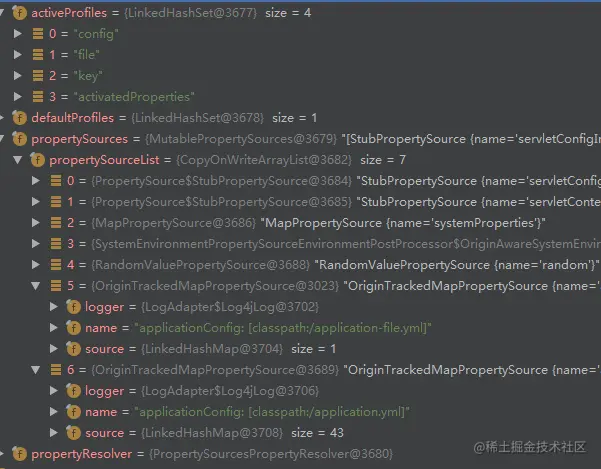
Task: Expand entry 0 "config" in activeProfiles
Action: click(18, 34)
